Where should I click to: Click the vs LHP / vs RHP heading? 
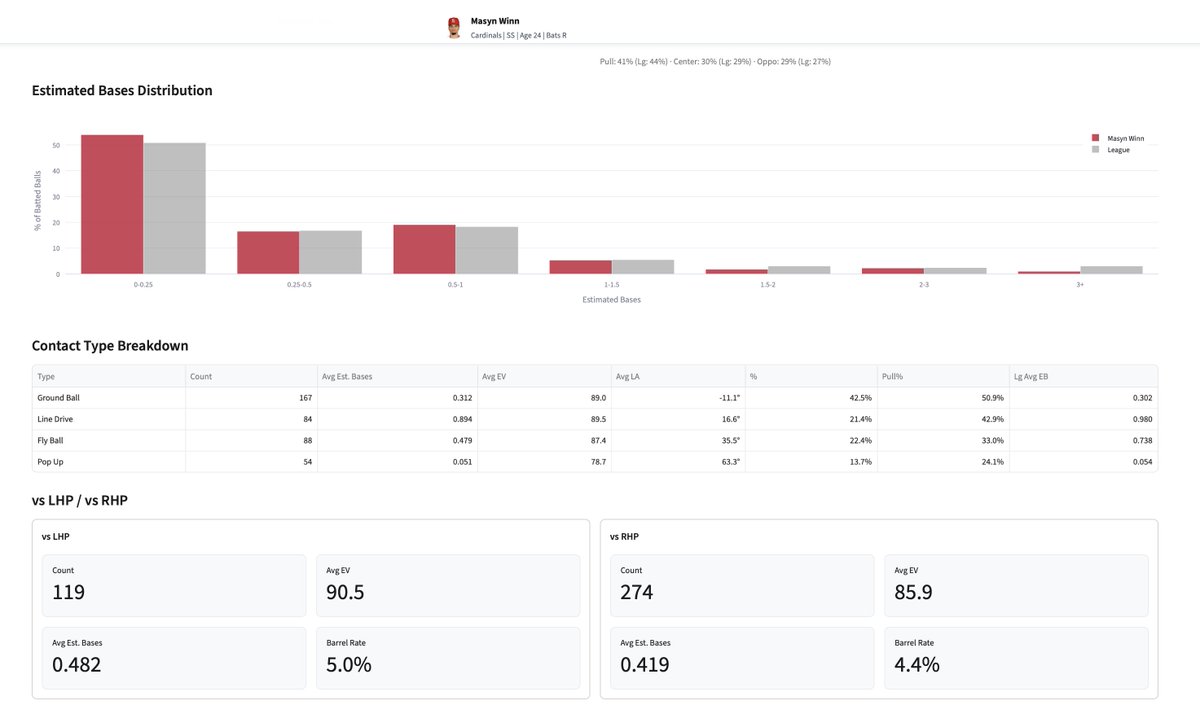[80, 500]
